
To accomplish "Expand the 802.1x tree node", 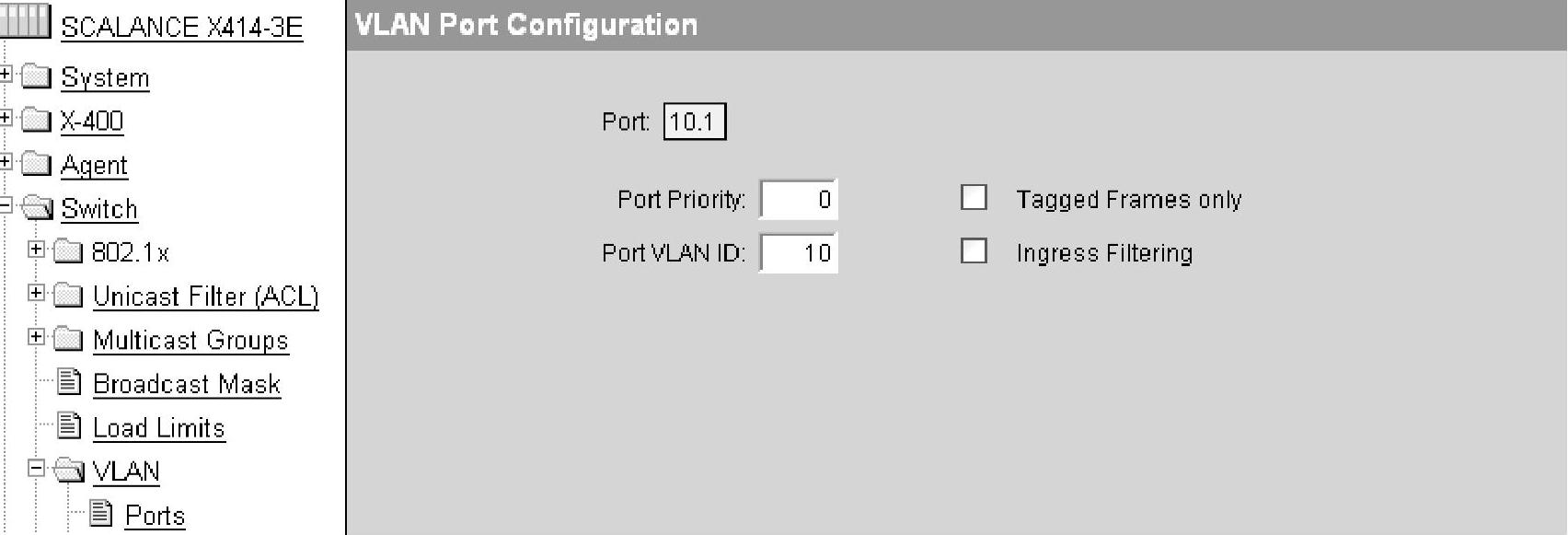I will pos(36,249).
